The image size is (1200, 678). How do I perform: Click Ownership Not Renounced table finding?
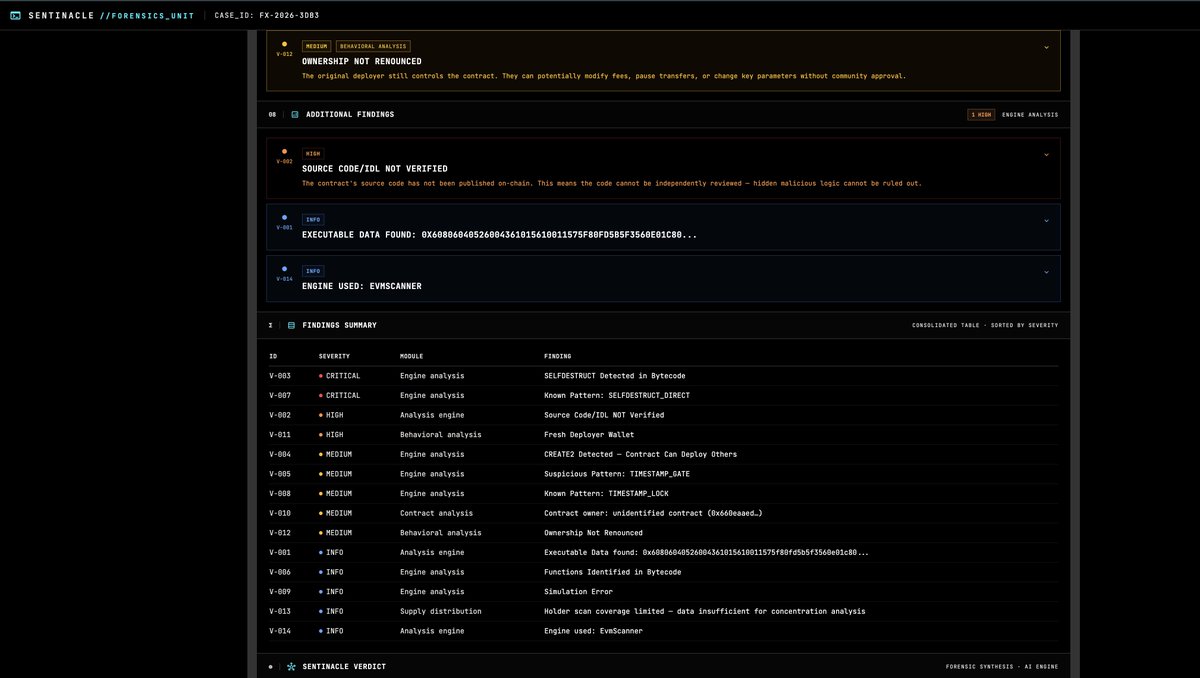(x=593, y=533)
